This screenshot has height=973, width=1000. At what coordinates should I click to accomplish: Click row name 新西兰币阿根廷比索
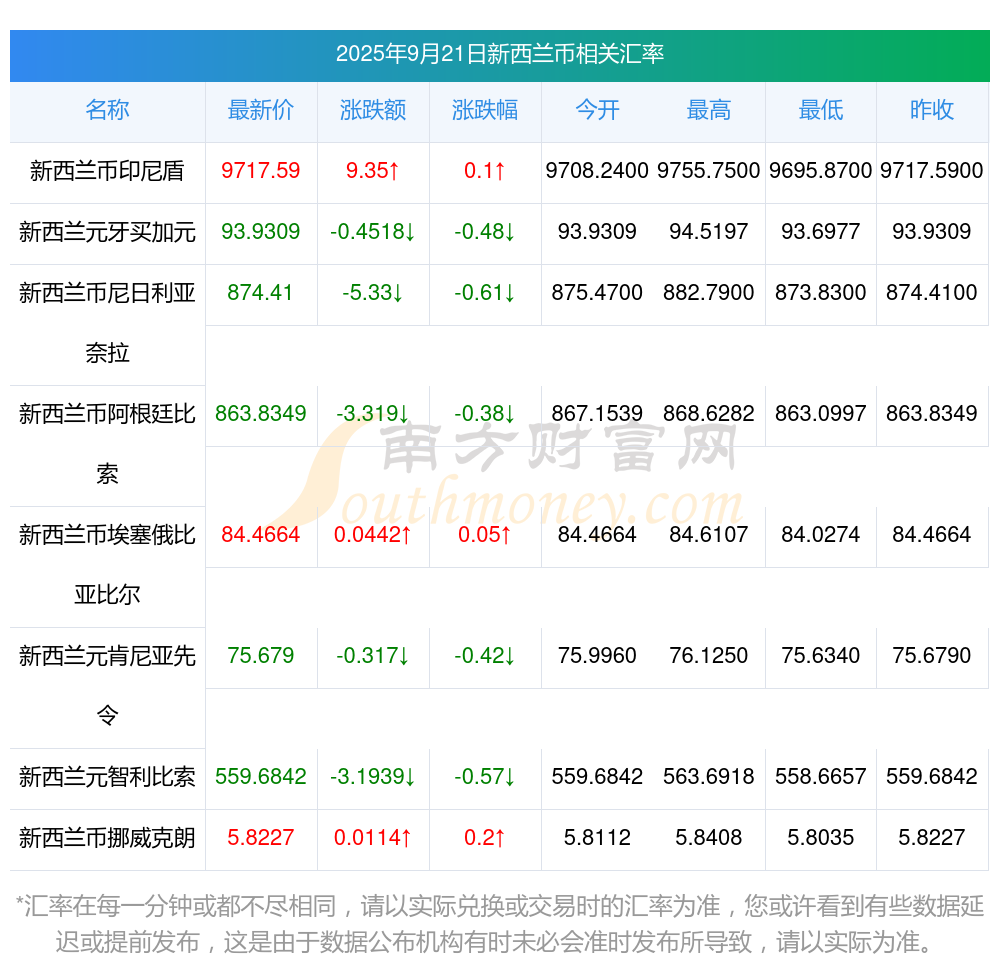(107, 444)
